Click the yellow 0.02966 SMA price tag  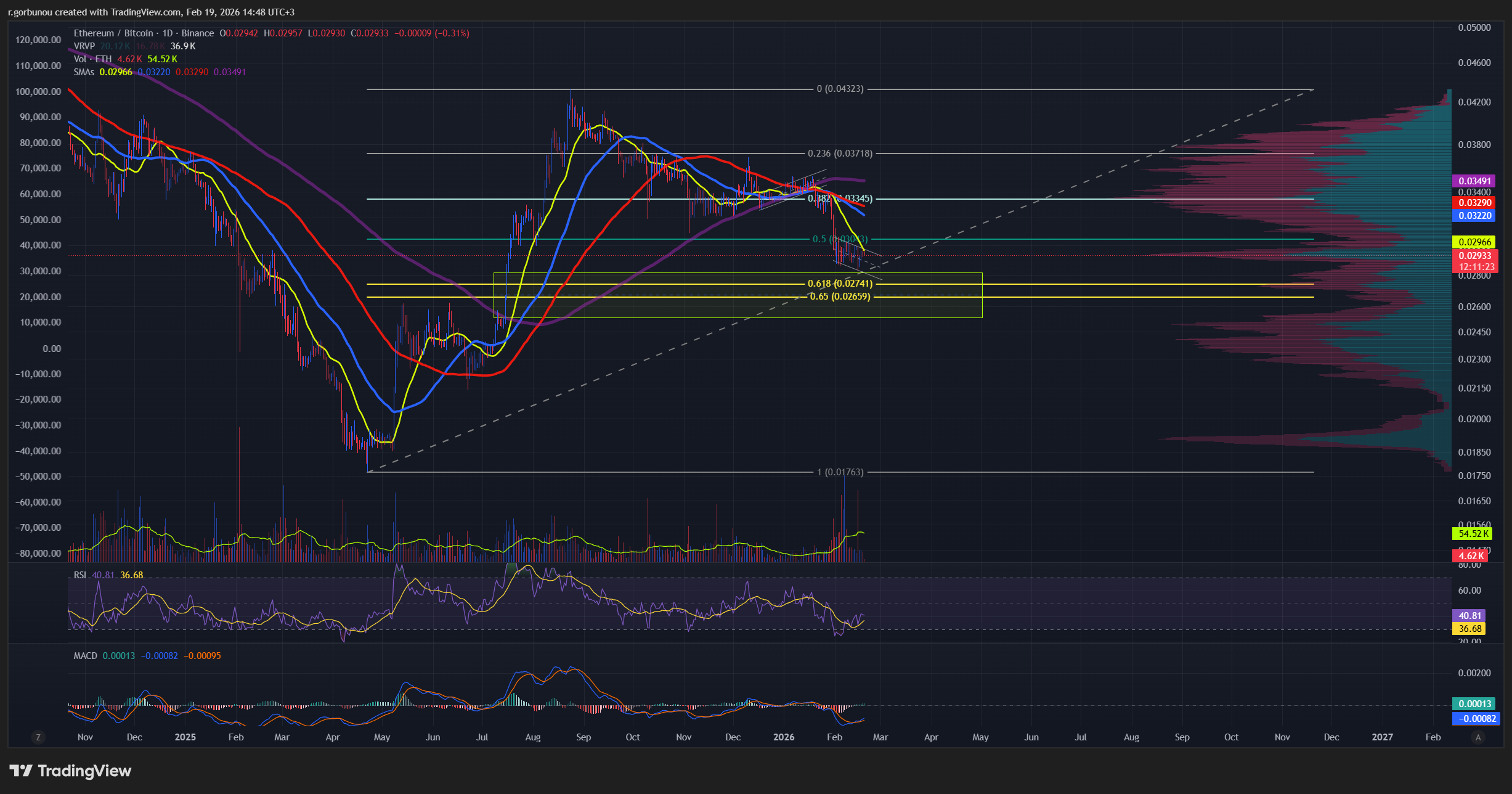[x=1474, y=242]
